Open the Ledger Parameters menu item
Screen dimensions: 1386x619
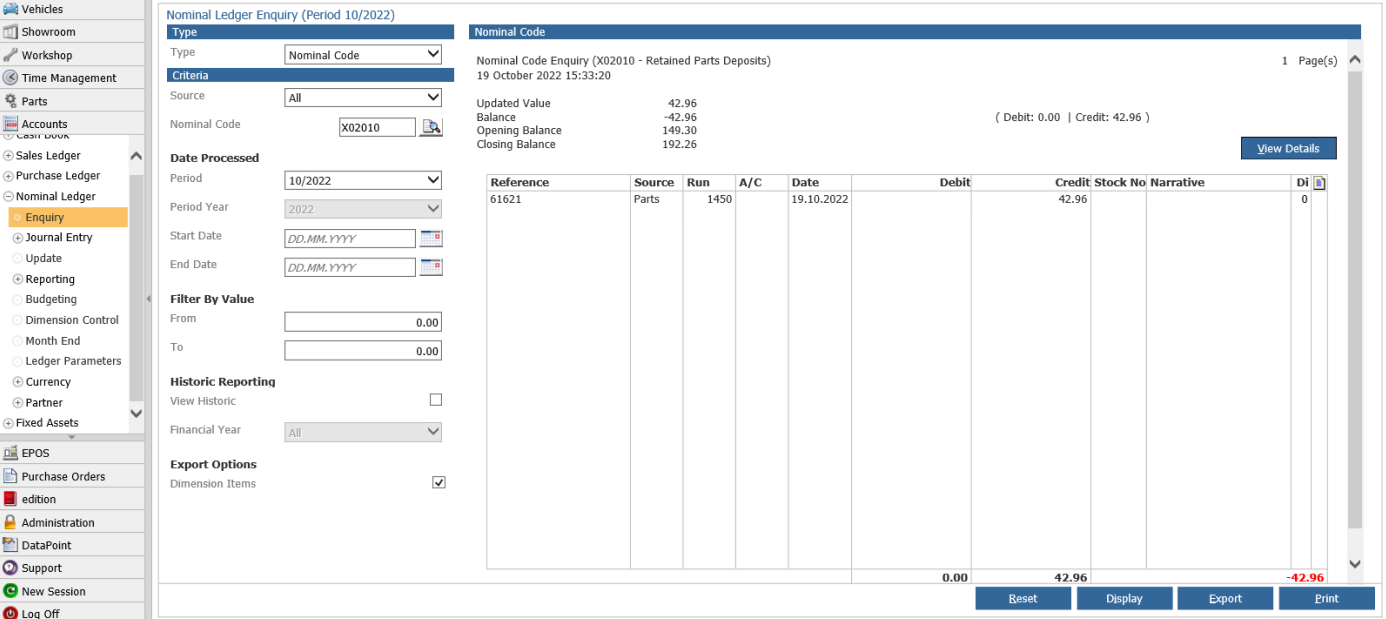[x=73, y=361]
